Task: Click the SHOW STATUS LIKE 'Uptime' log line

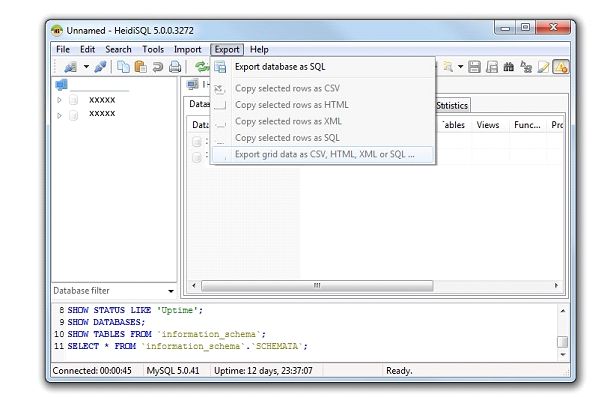Action: point(135,310)
